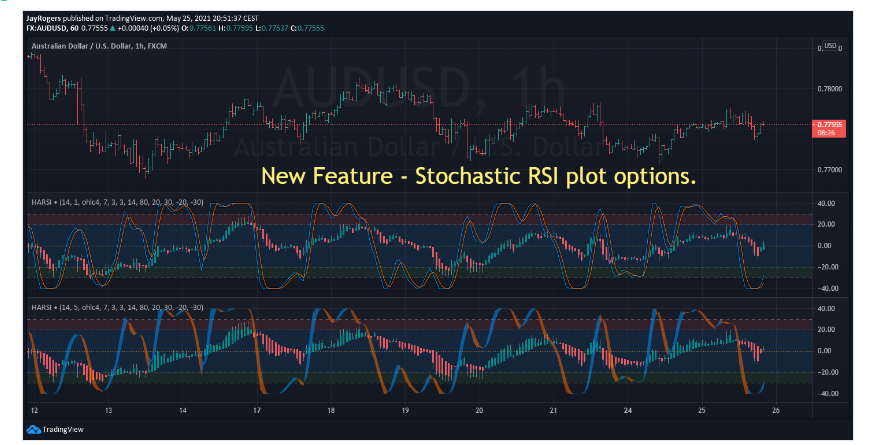Click the annotation 'New Feature - Stochastic RSI plot options.'
Viewport: 877px width, 445px height.
tap(479, 176)
